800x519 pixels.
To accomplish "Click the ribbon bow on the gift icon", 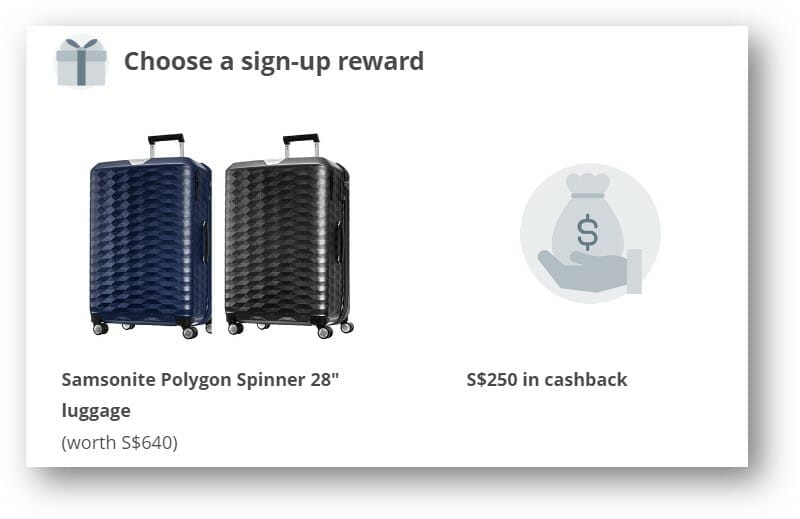I will 81,46.
